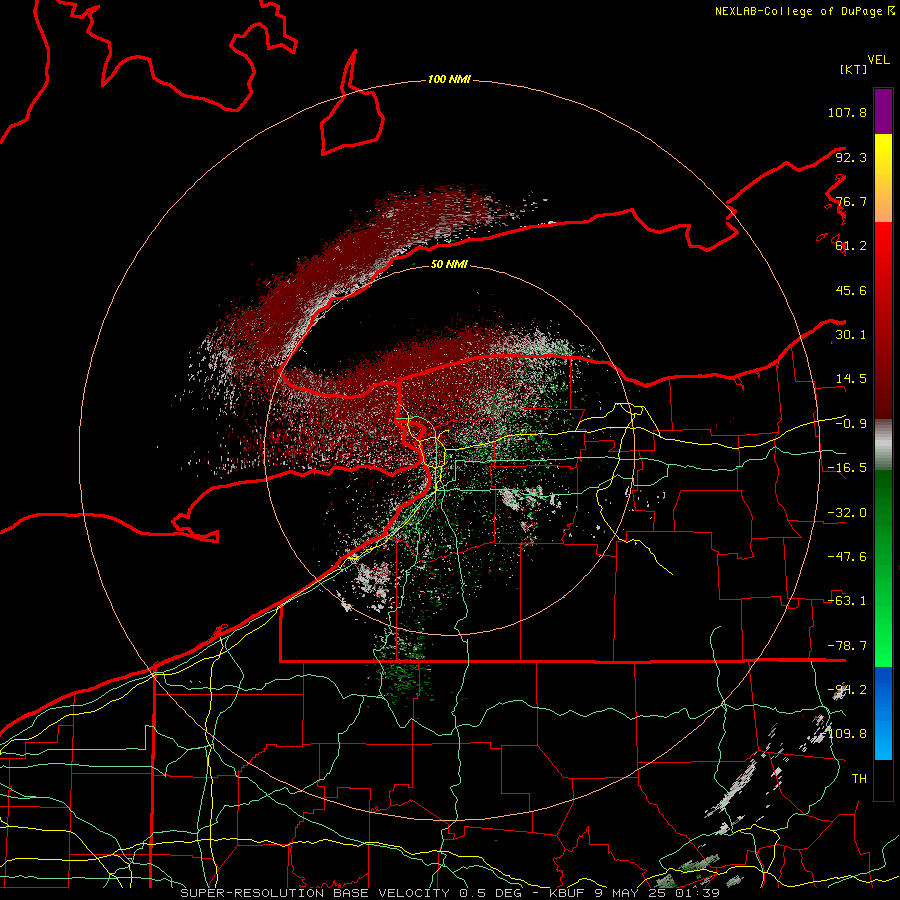Click the VEL legend title

pyautogui.click(x=878, y=60)
